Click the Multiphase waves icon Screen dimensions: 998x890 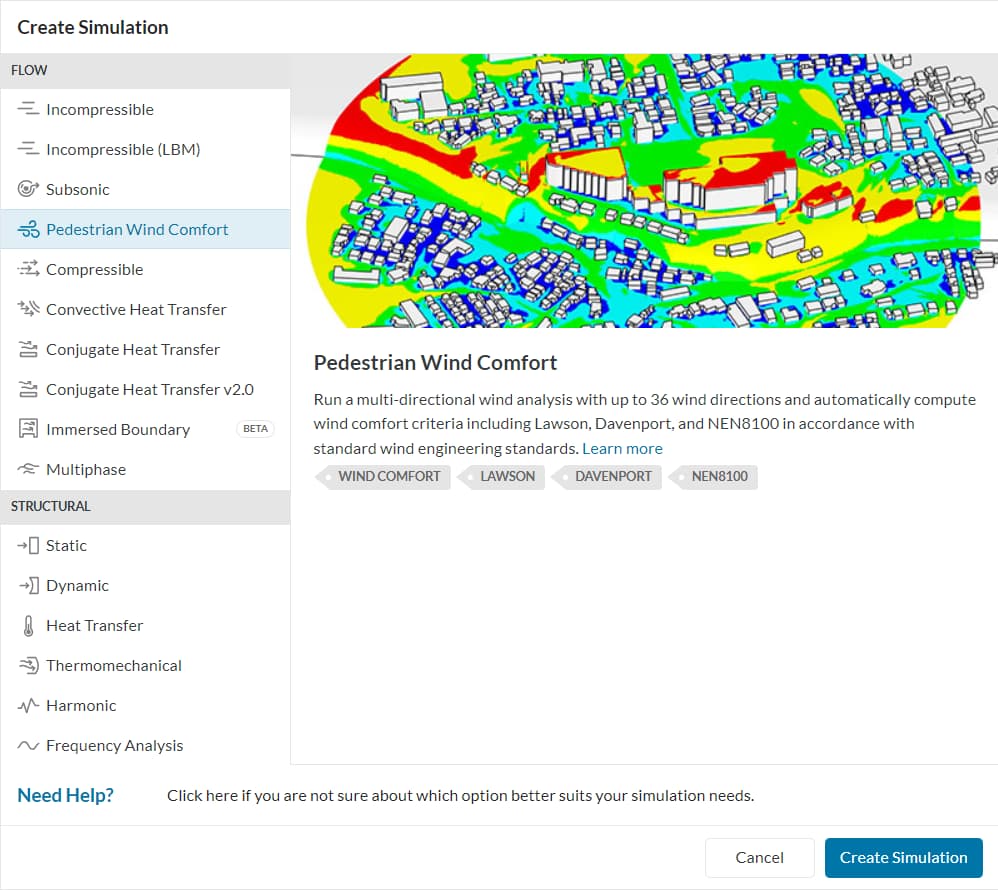[x=28, y=469]
